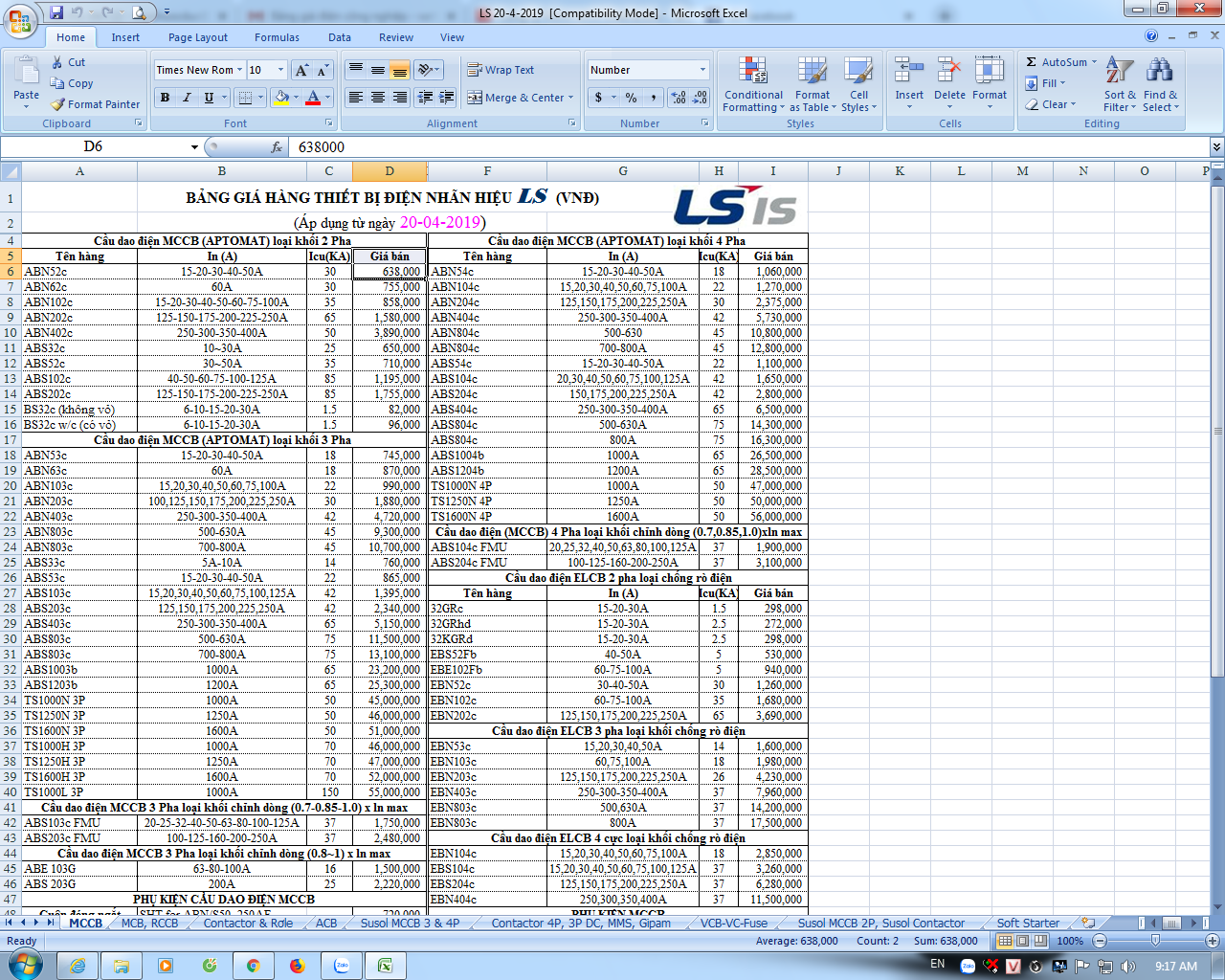Center text horizontally

pos(378,98)
